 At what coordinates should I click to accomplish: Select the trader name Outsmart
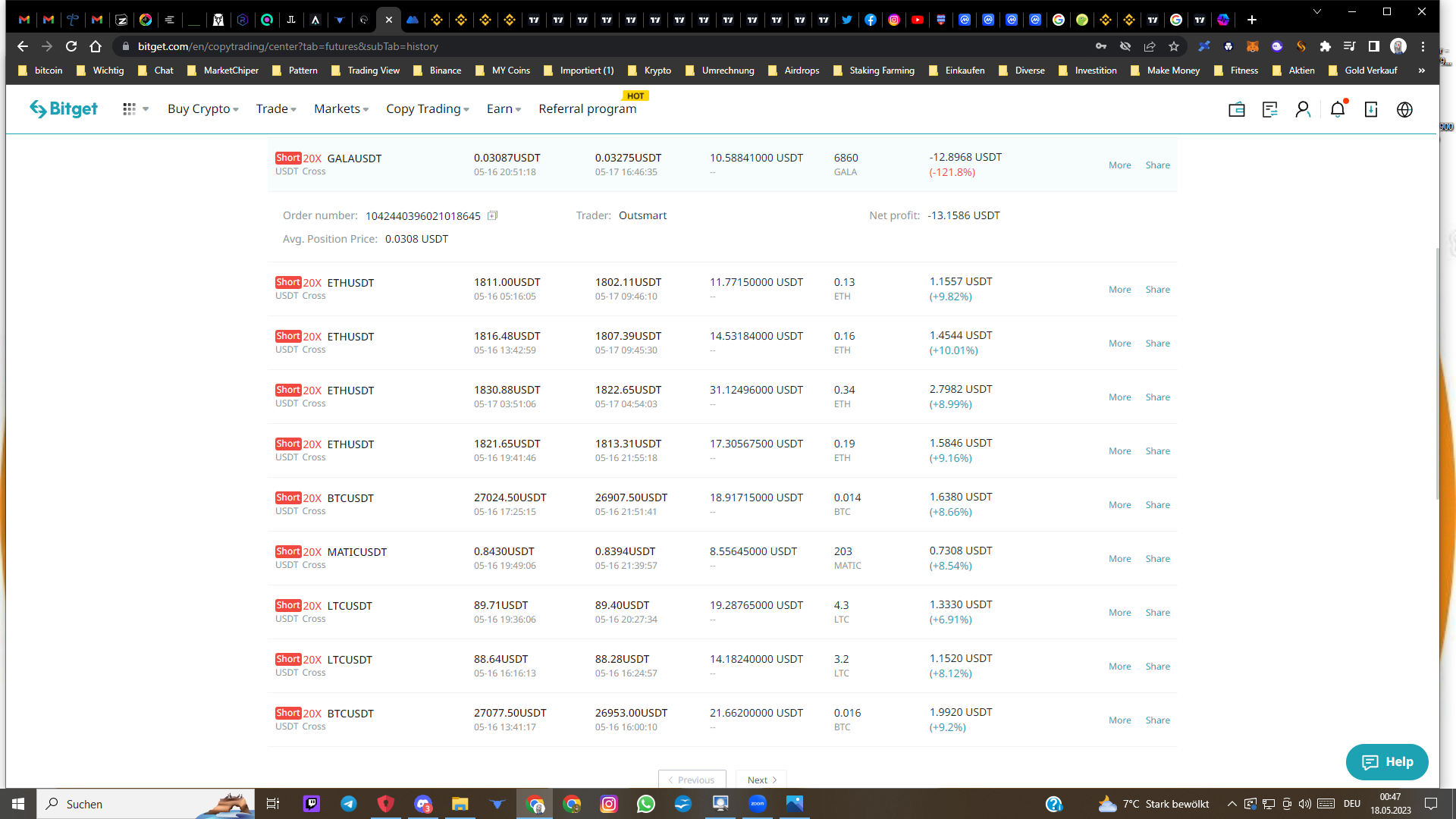pos(642,216)
